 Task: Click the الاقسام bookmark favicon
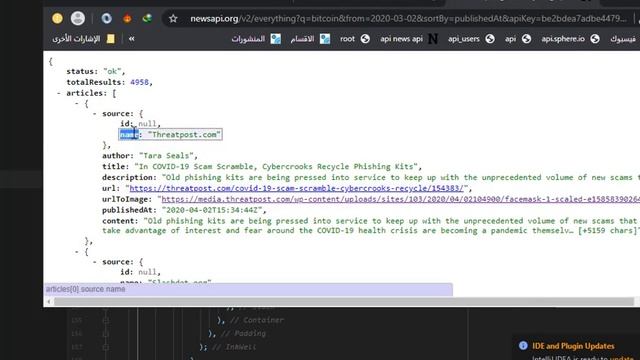pos(325,39)
